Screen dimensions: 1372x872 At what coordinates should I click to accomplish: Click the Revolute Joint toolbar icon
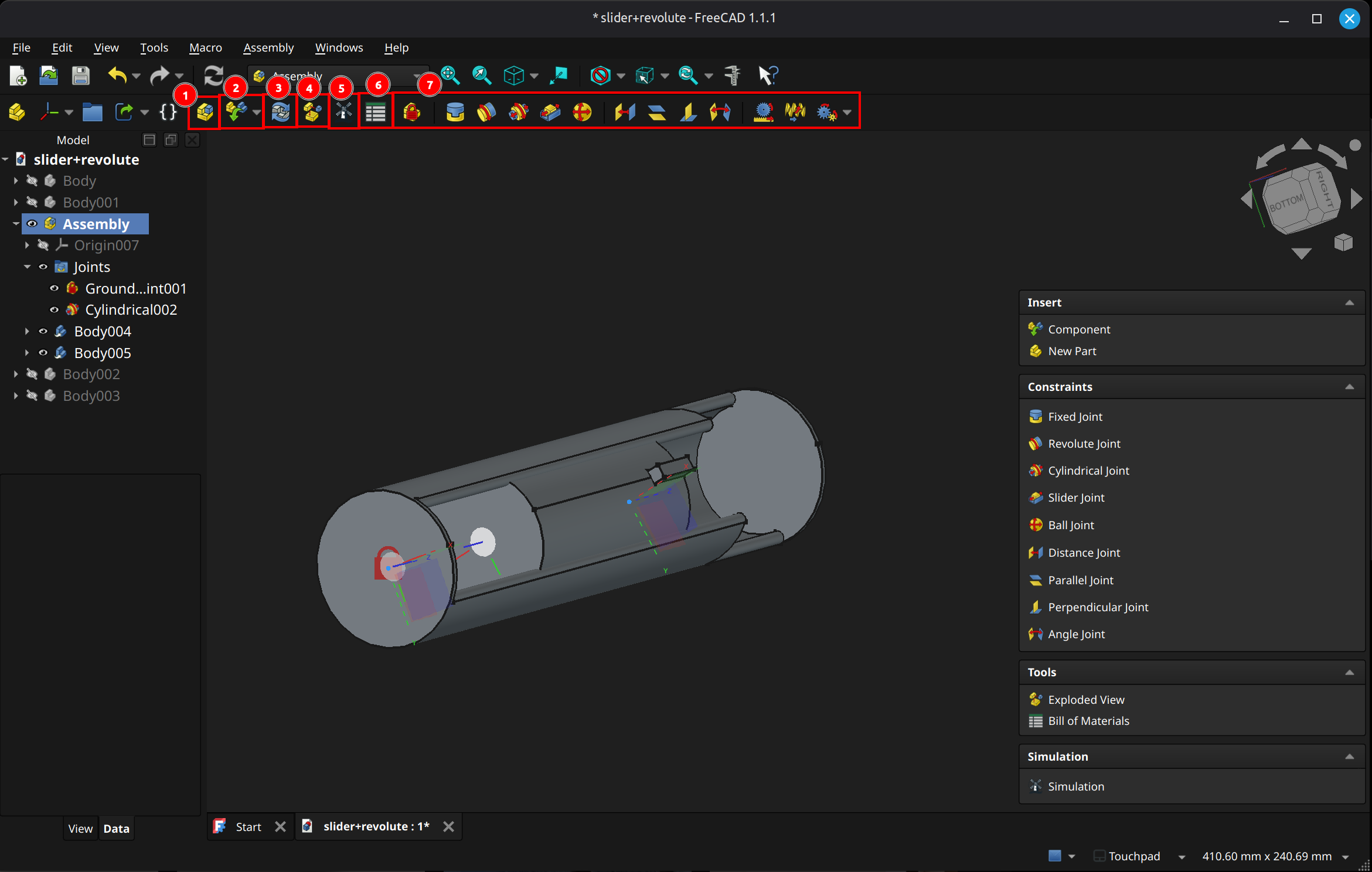tap(486, 111)
